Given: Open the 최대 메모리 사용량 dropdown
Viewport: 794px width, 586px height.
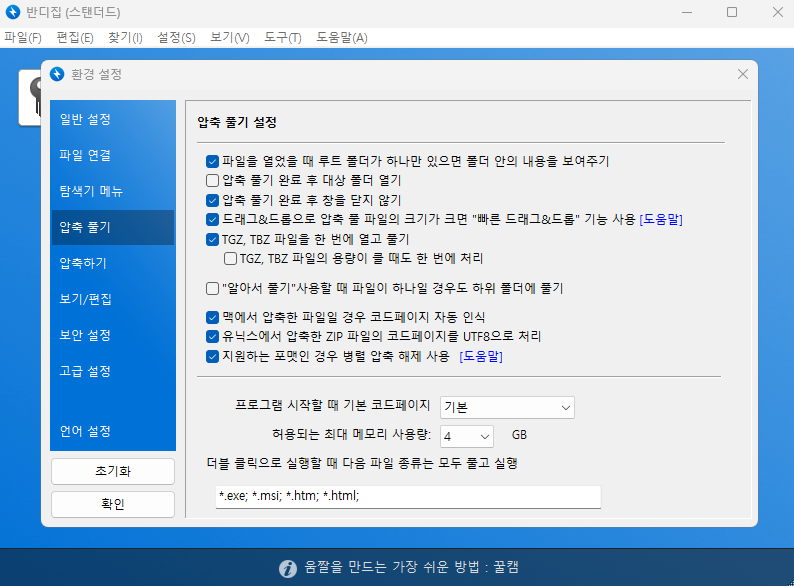Looking at the screenshot, I should pos(467,436).
